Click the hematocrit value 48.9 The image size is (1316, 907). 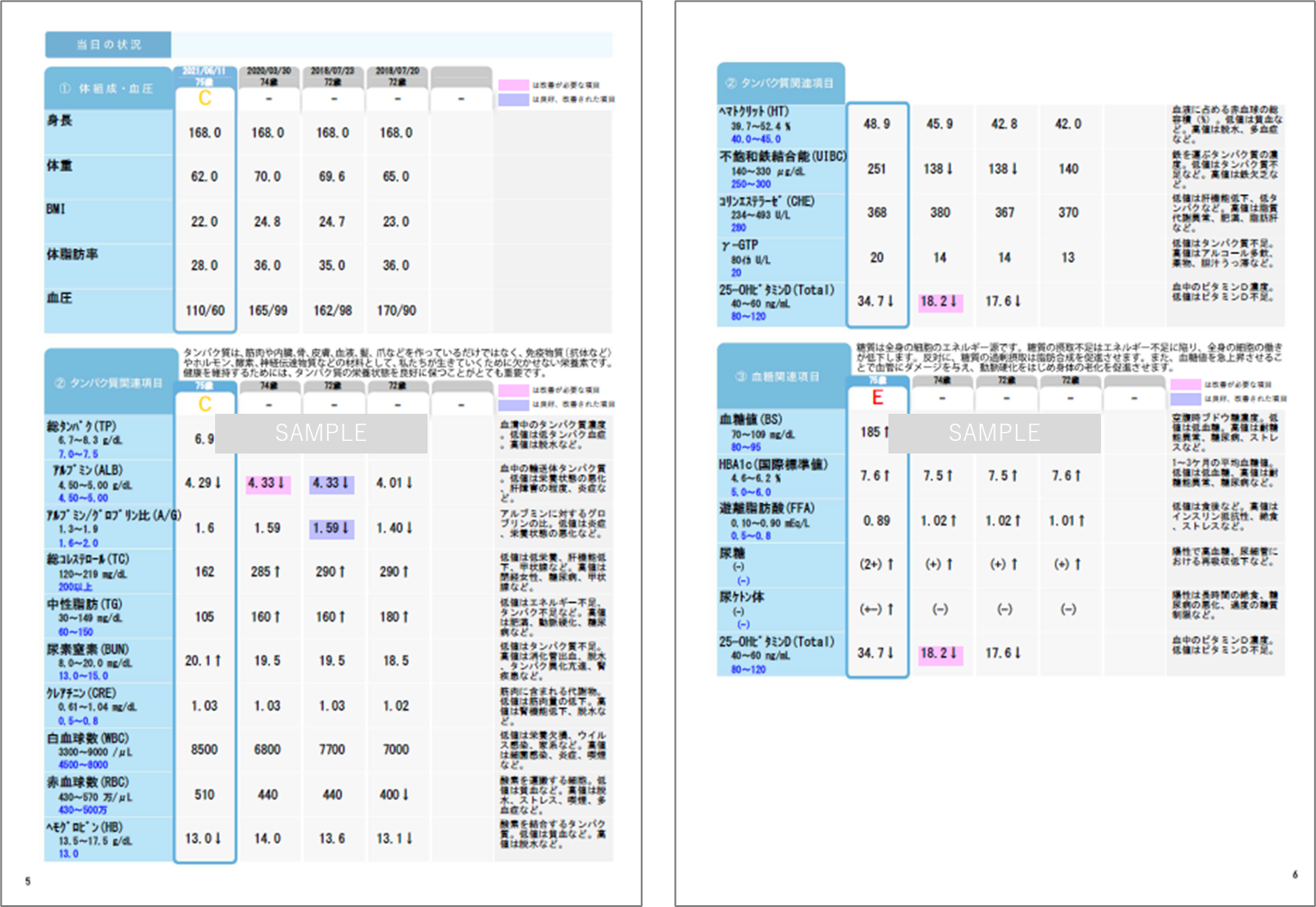877,124
